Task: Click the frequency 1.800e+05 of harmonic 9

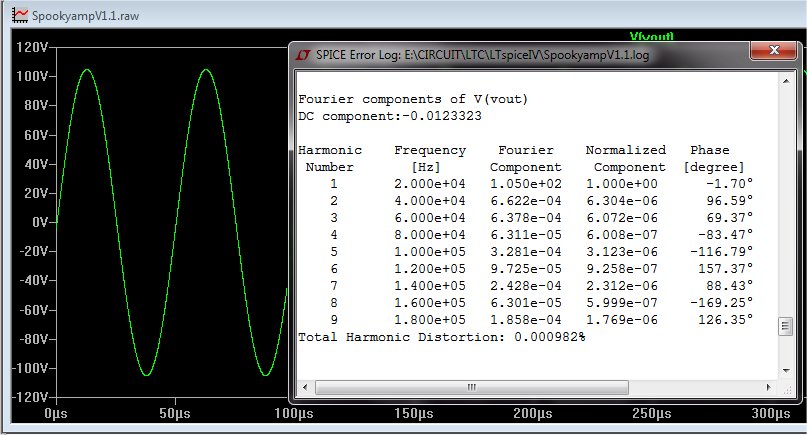Action: coord(430,320)
